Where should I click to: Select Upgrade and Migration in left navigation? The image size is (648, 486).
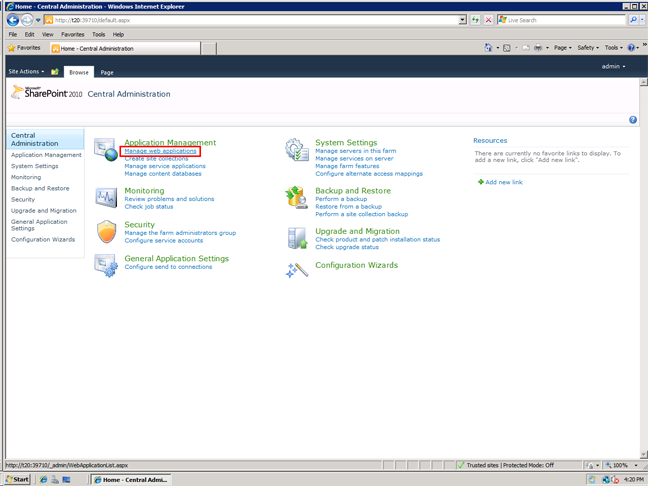(44, 211)
